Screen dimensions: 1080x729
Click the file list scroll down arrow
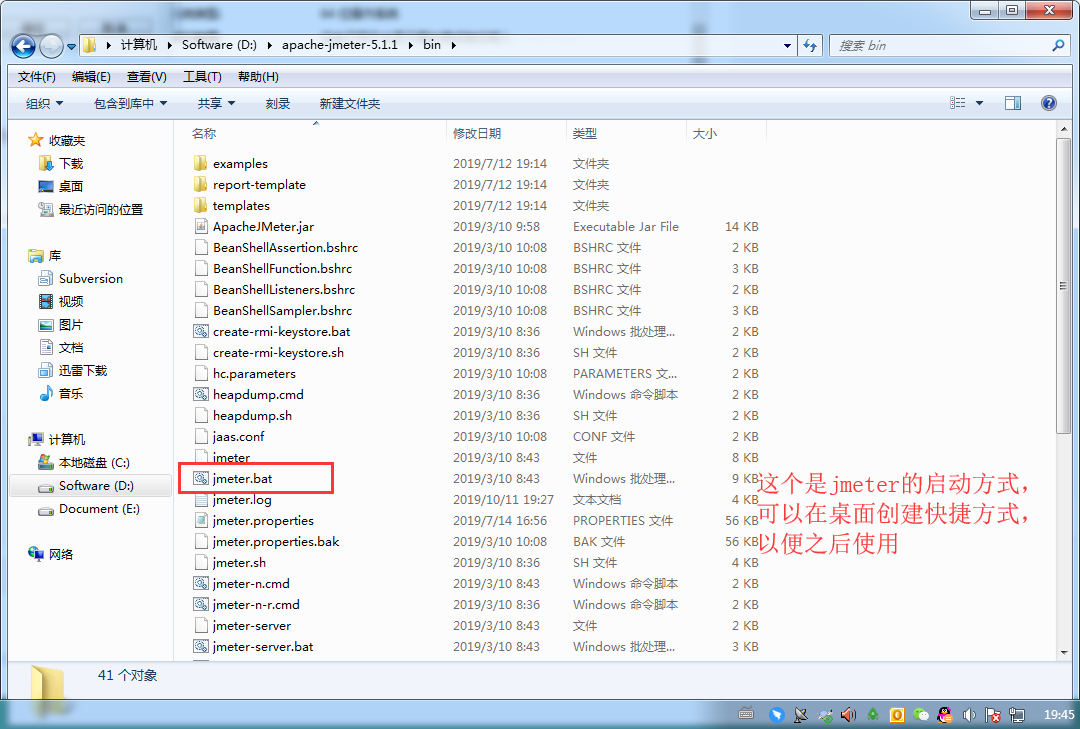pos(1063,652)
